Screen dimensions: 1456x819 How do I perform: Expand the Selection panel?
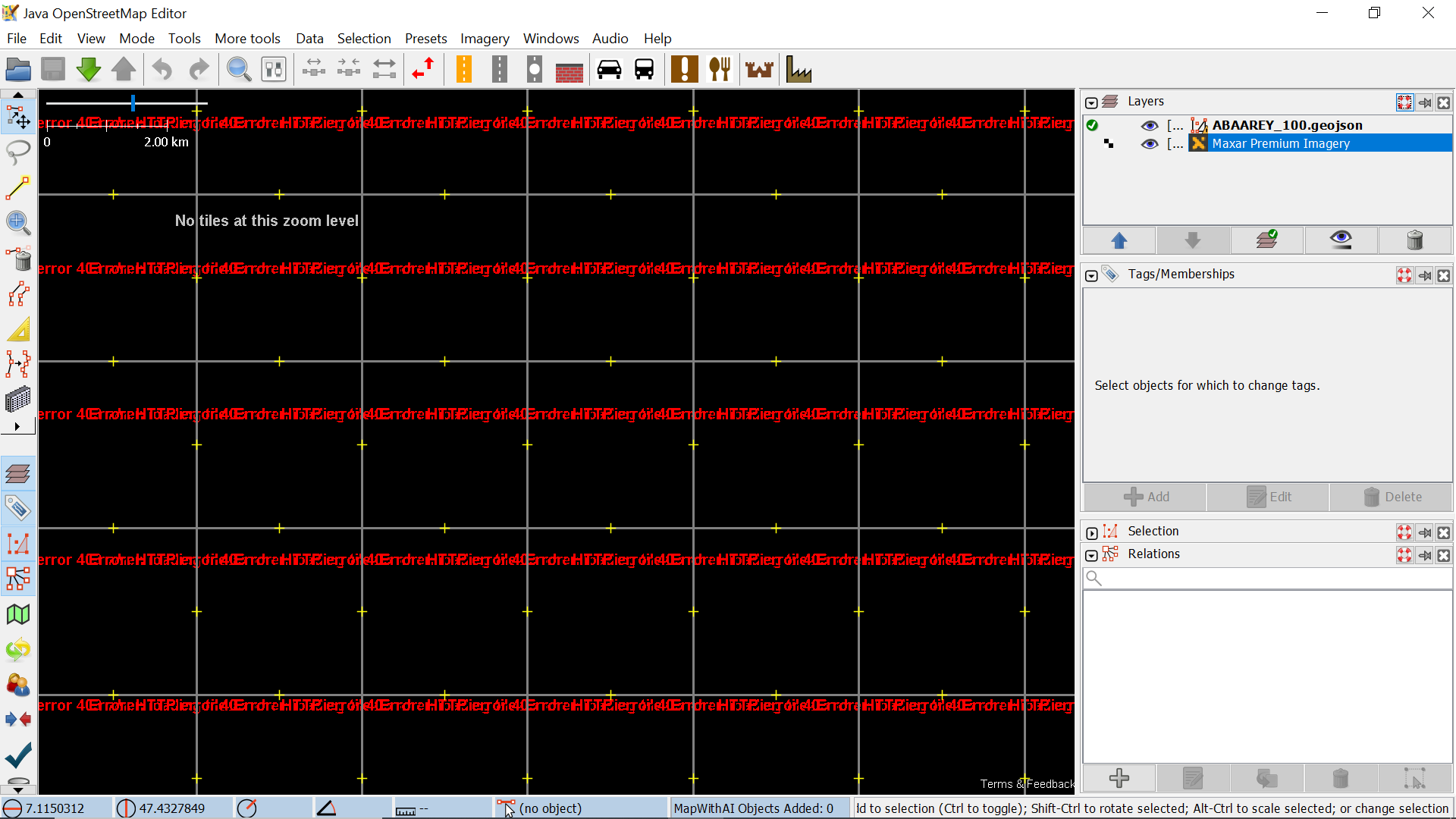point(1091,532)
